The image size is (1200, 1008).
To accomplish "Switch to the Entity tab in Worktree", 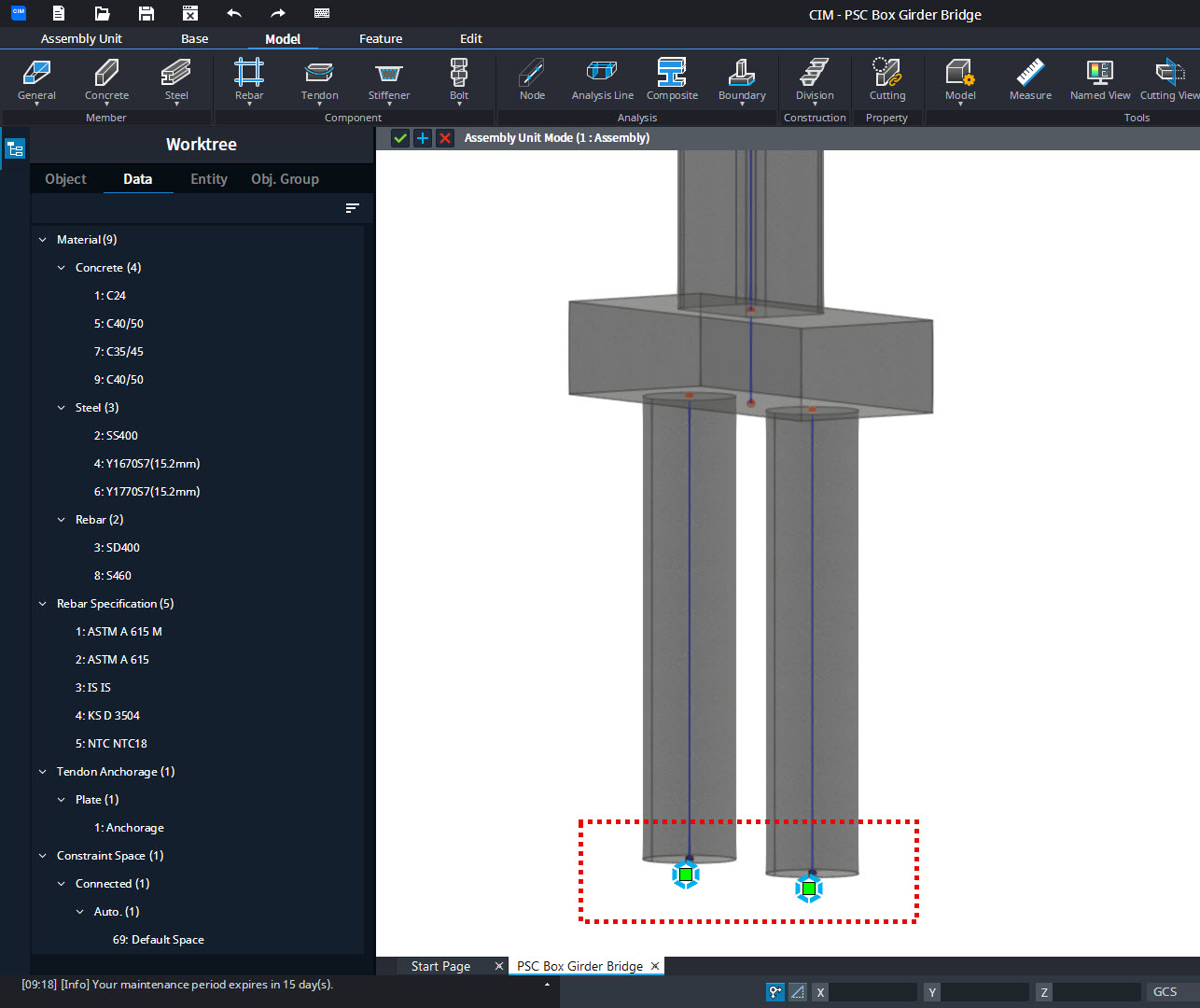I will click(x=208, y=179).
